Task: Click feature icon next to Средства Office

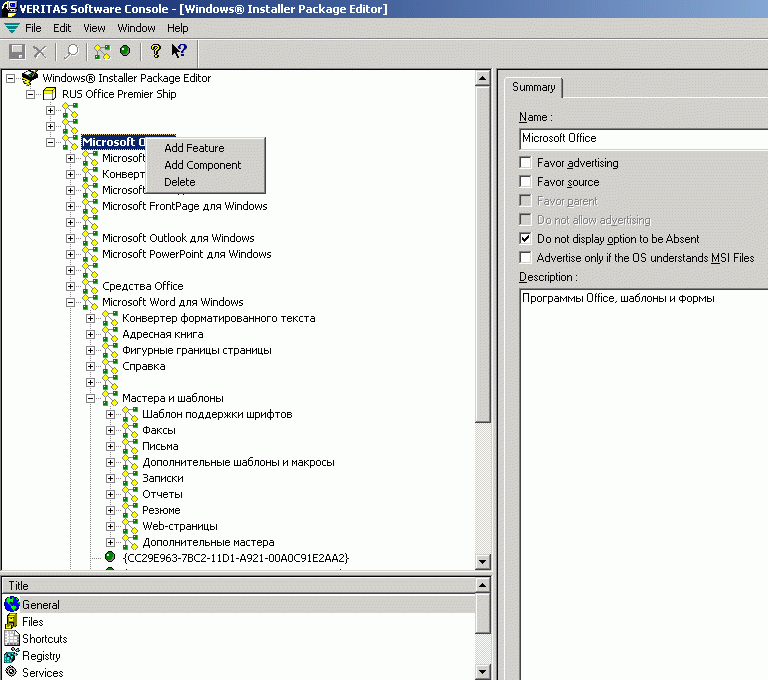Action: pos(90,286)
